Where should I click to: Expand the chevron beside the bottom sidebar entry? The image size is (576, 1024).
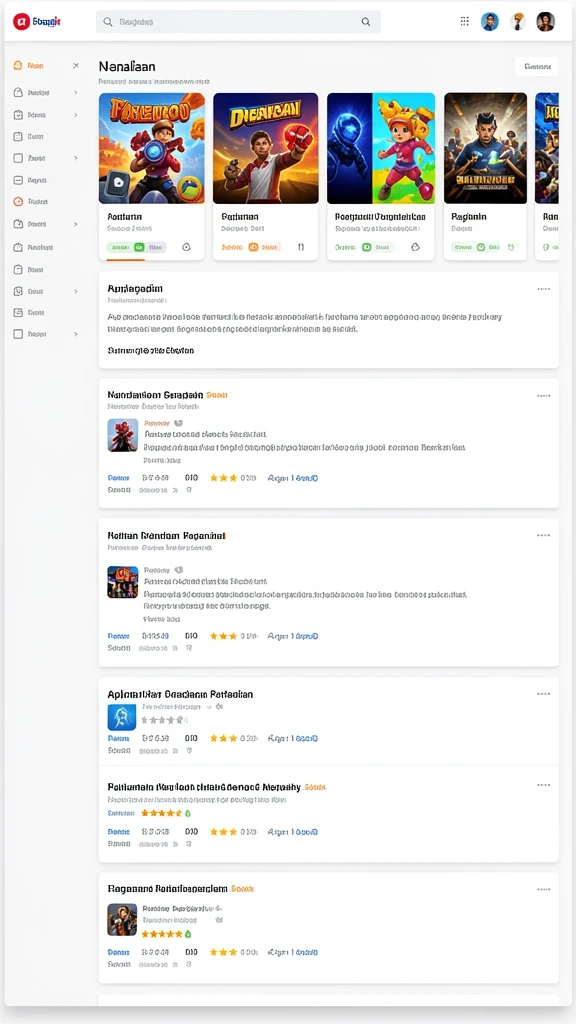76,334
